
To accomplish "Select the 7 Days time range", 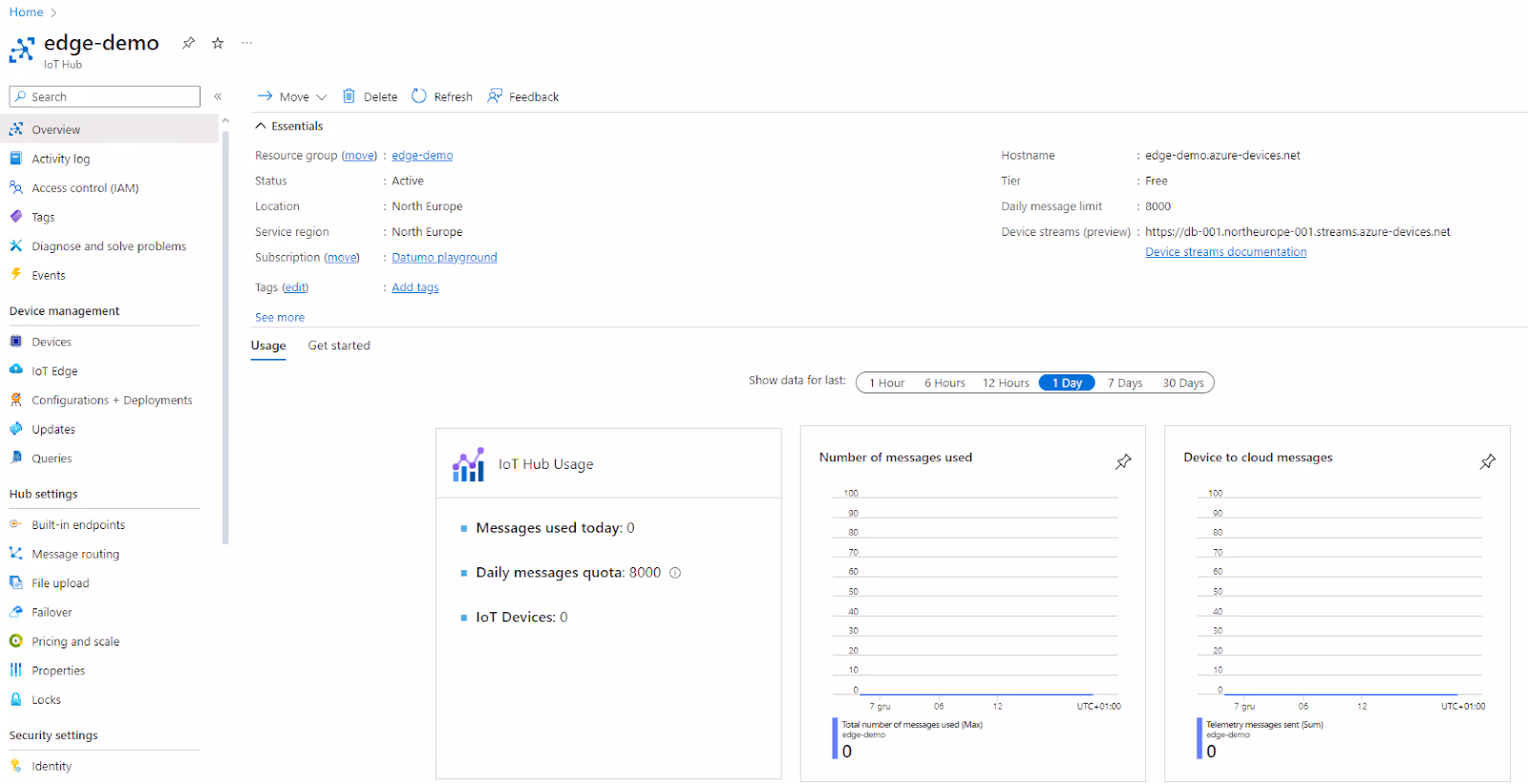I will click(1125, 383).
